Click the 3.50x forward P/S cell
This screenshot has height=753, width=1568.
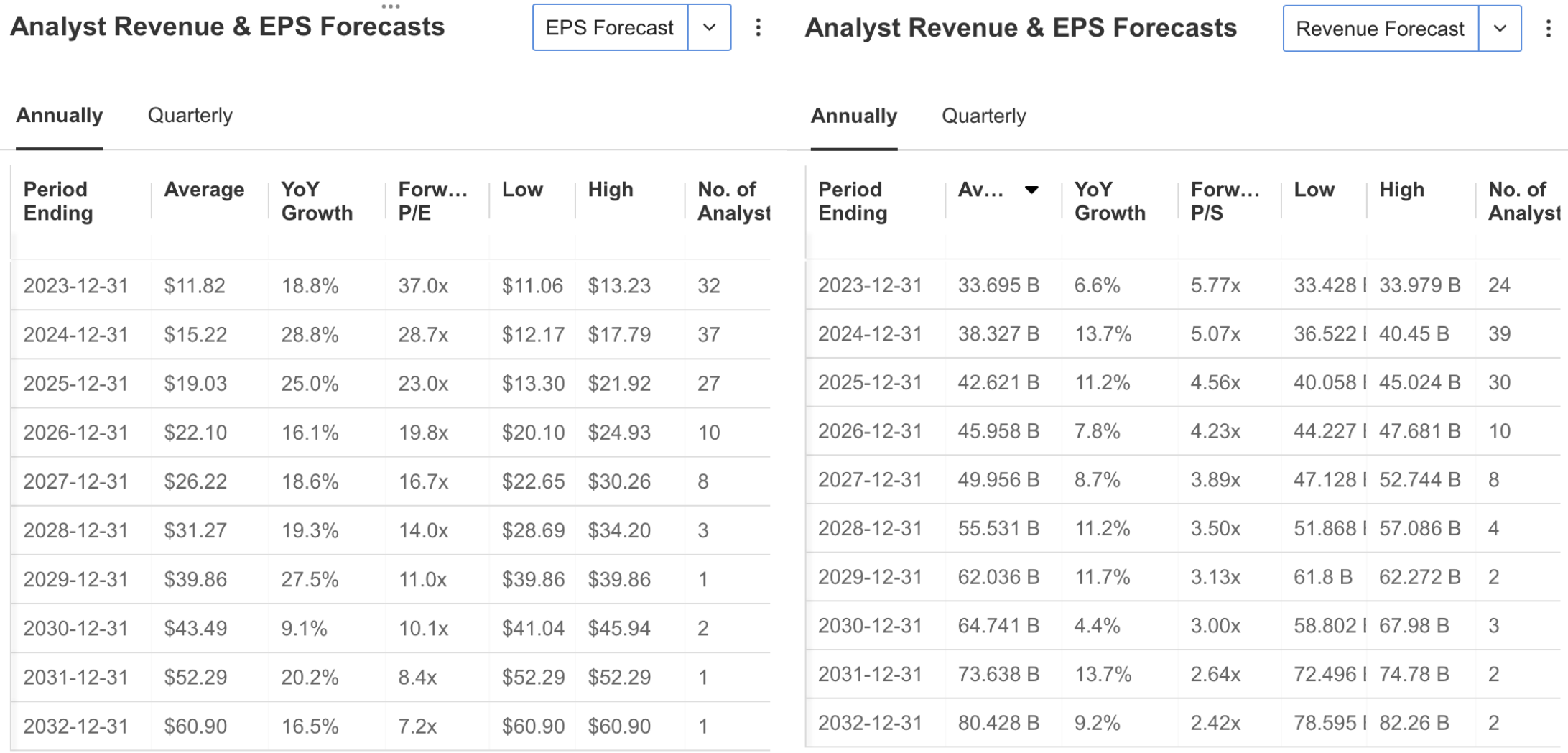(1215, 529)
